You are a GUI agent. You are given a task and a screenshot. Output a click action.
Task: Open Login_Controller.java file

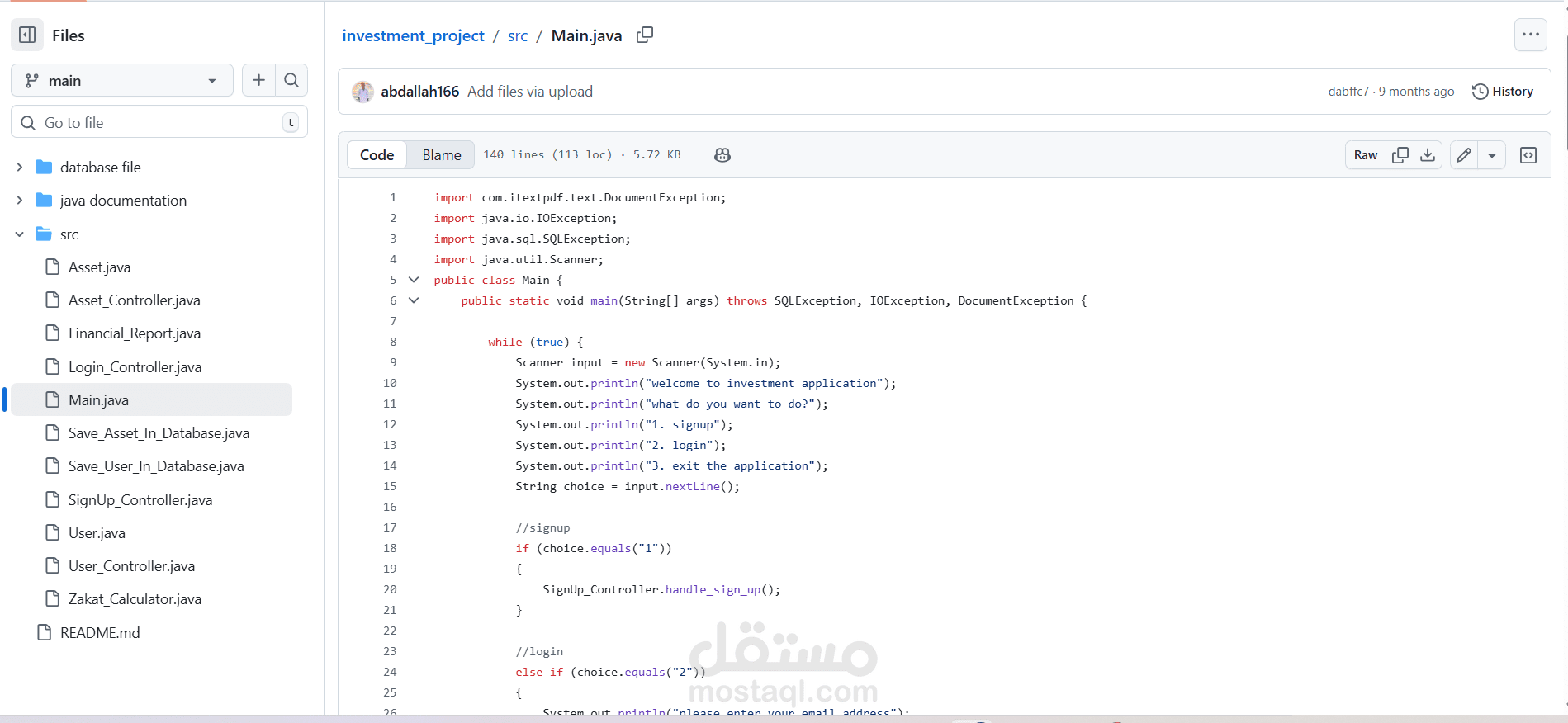pos(135,366)
